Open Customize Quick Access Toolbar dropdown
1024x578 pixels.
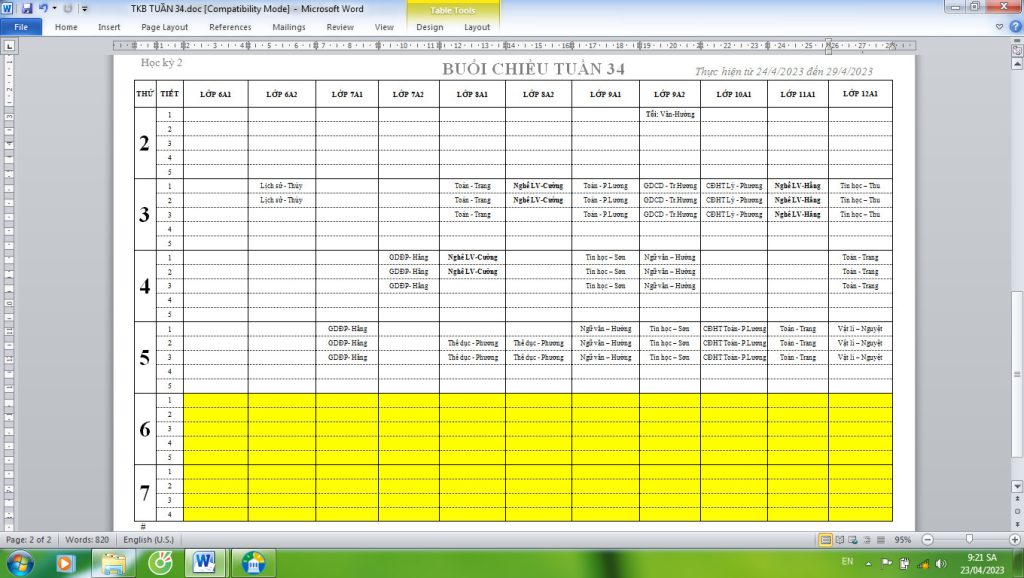point(85,8)
